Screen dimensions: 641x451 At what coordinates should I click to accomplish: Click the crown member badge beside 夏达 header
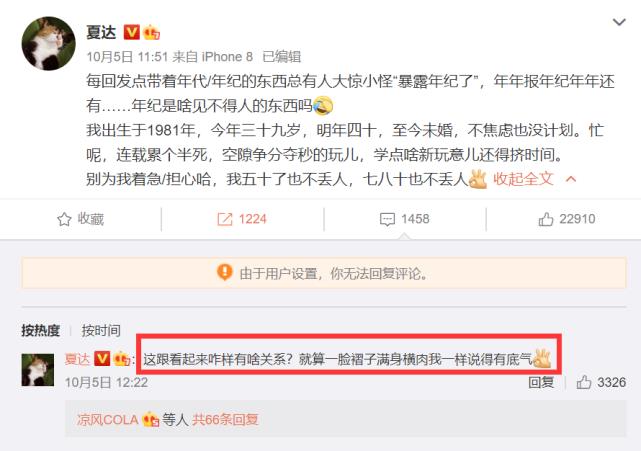click(x=151, y=32)
